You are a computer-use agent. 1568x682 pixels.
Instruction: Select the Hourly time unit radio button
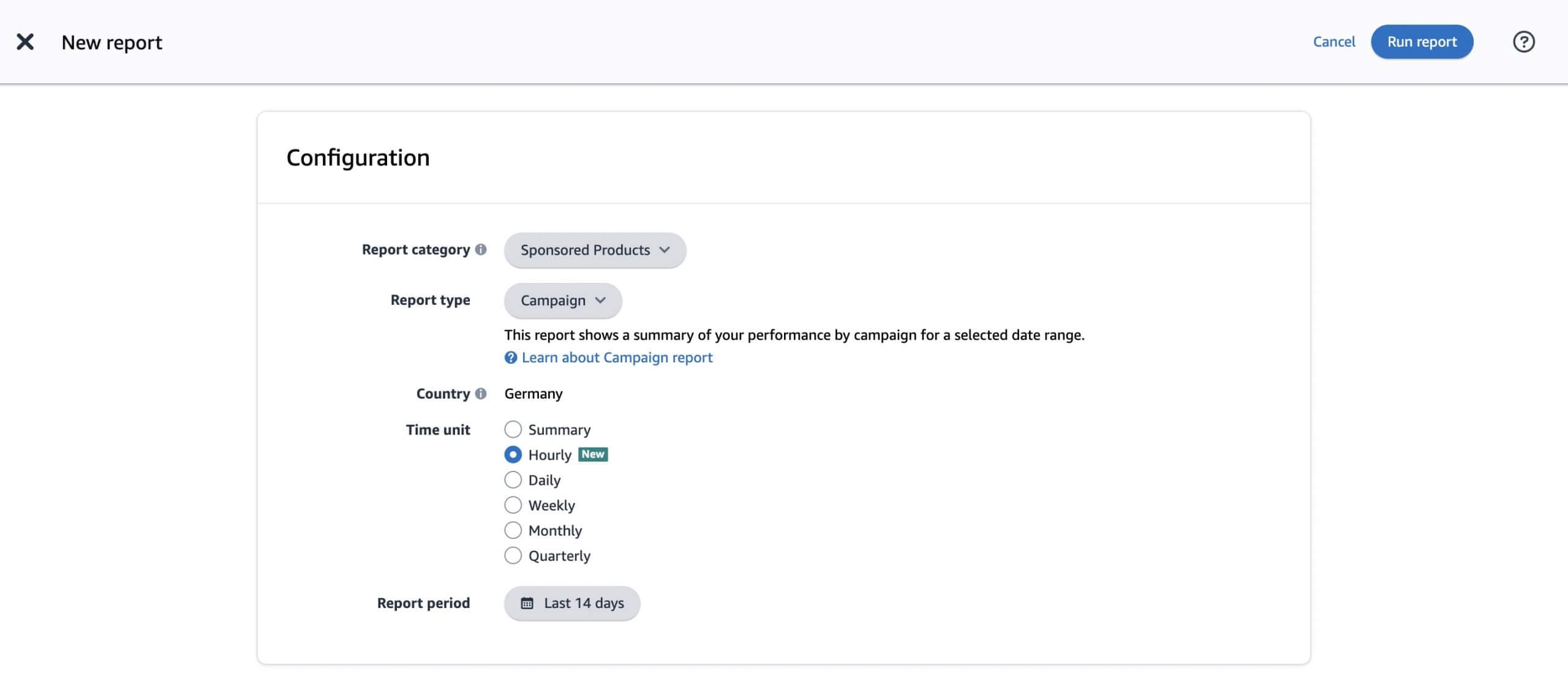(x=513, y=454)
